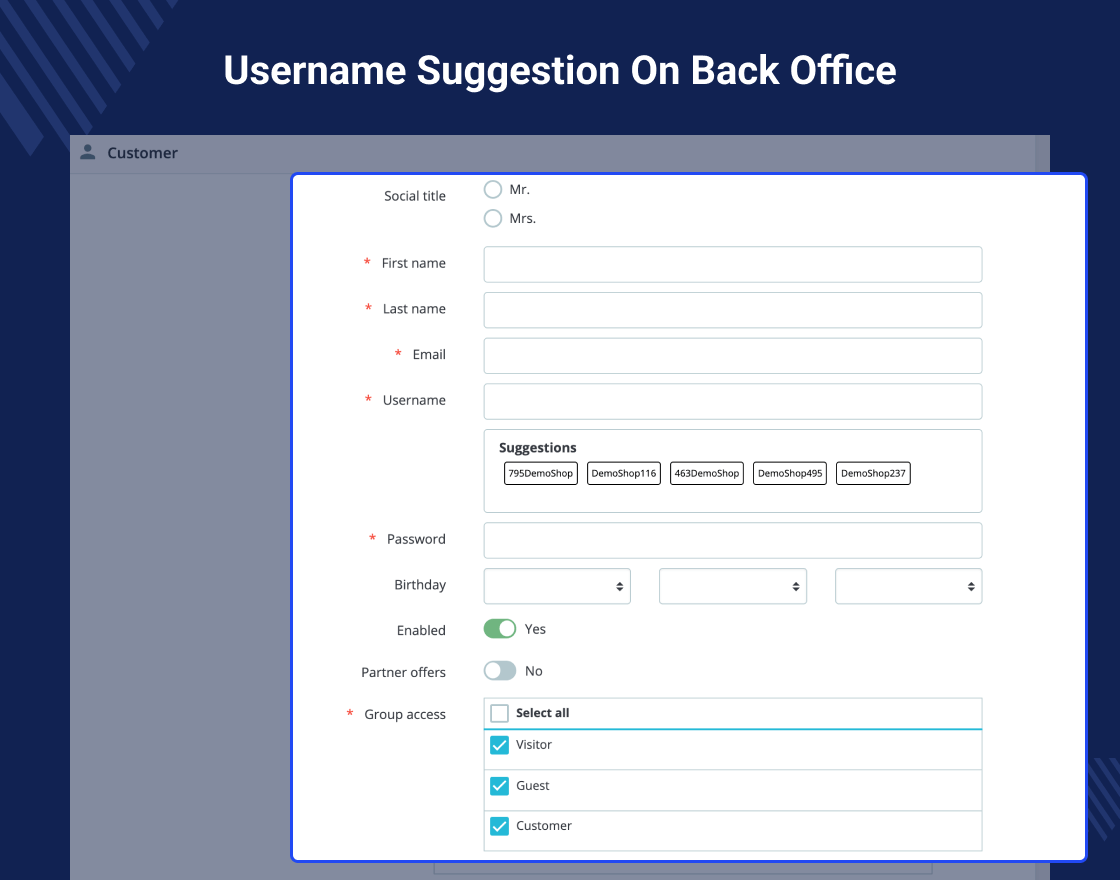
Task: Choose the DemoShop116 username suggestion
Action: (624, 473)
